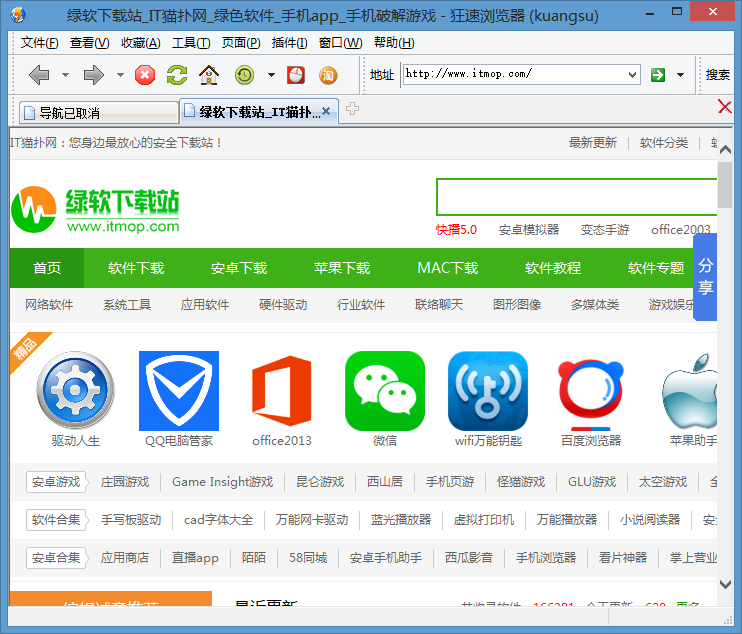This screenshot has width=742, height=634.
Task: Go to 软件下载 in green nav bar
Action: point(136,268)
